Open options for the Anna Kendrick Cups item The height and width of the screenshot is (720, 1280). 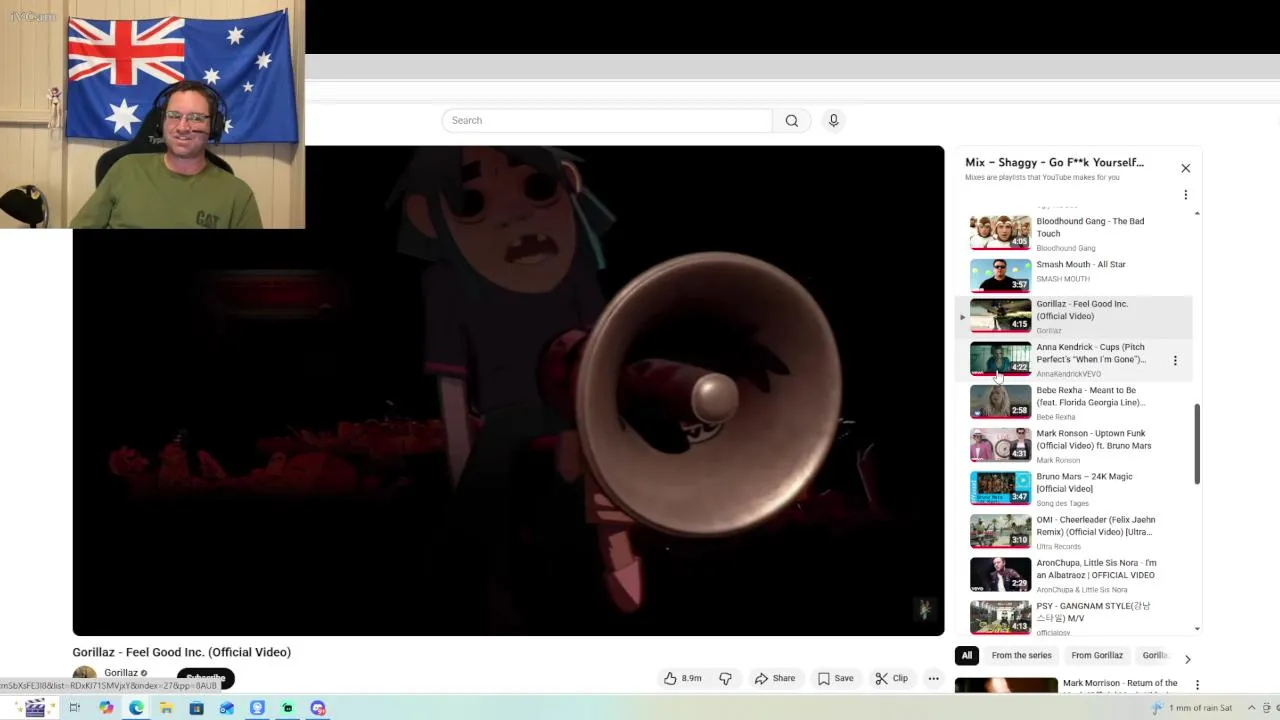1175,360
